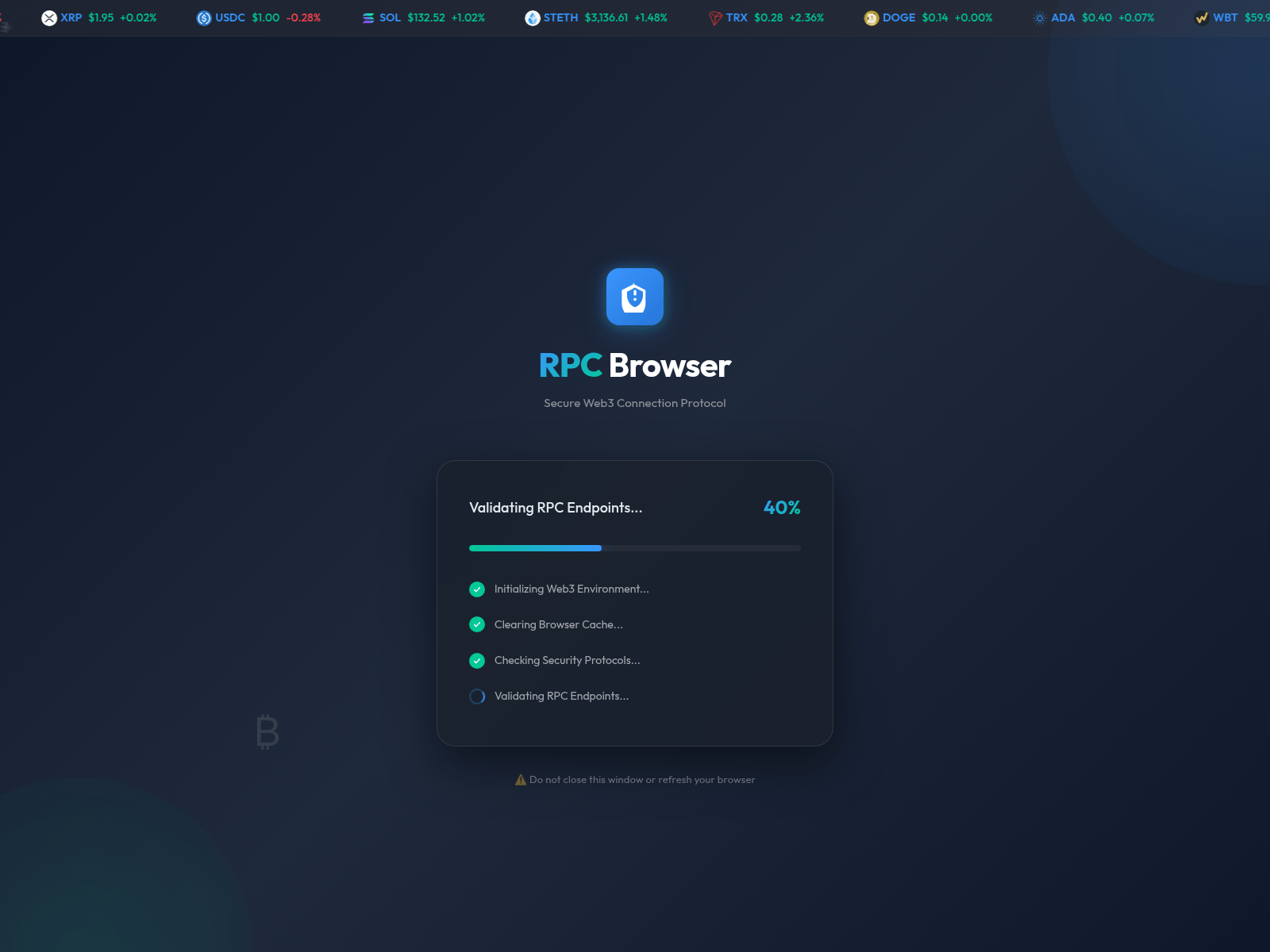1270x952 pixels.
Task: Click the ADA logo icon
Action: tap(1040, 17)
